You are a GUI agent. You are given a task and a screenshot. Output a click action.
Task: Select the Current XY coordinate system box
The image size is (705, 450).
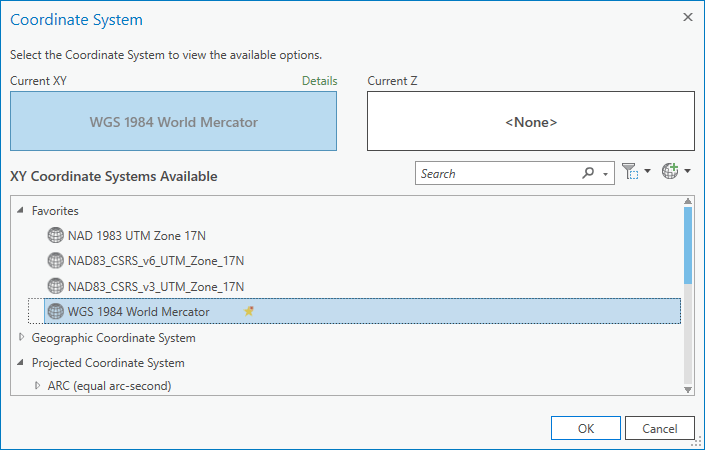point(174,121)
